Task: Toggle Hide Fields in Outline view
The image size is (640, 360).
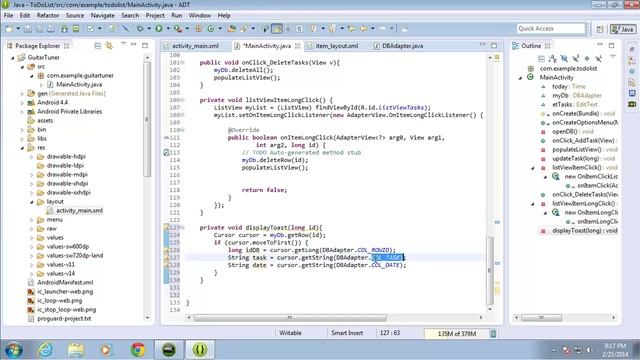Action: [x=564, y=59]
